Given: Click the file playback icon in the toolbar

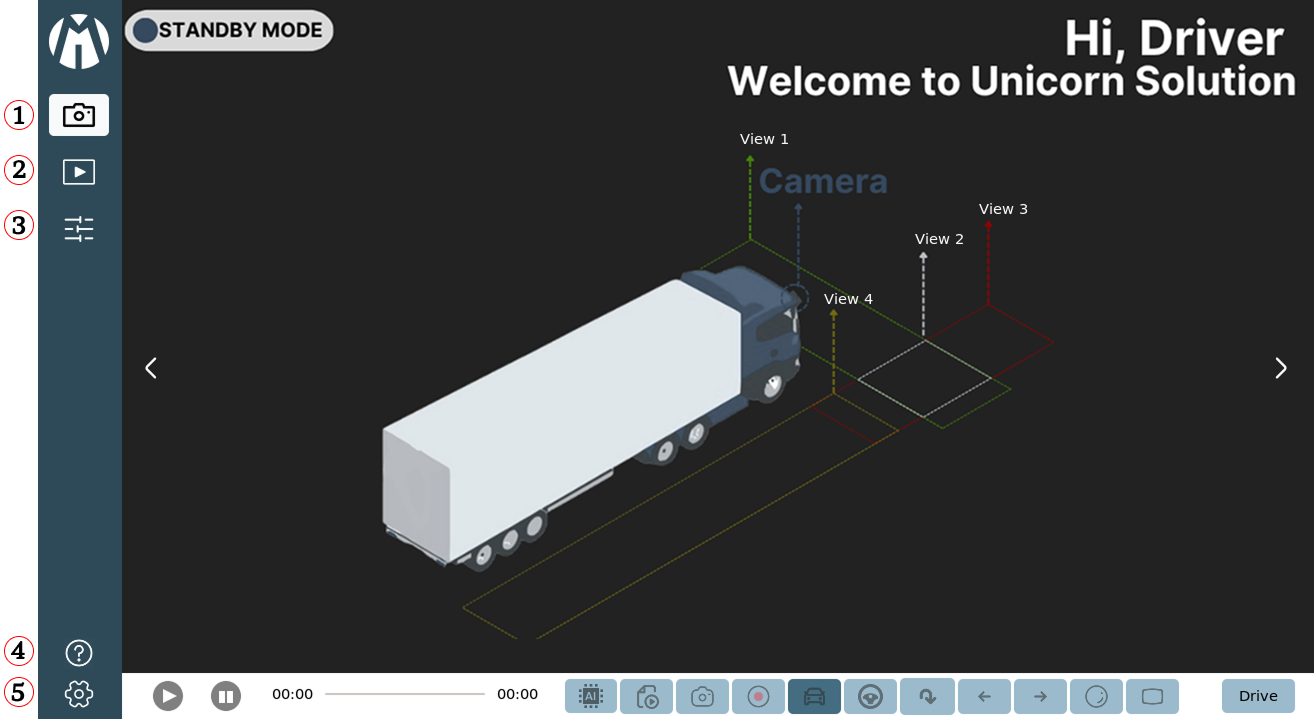Looking at the screenshot, I should [647, 696].
